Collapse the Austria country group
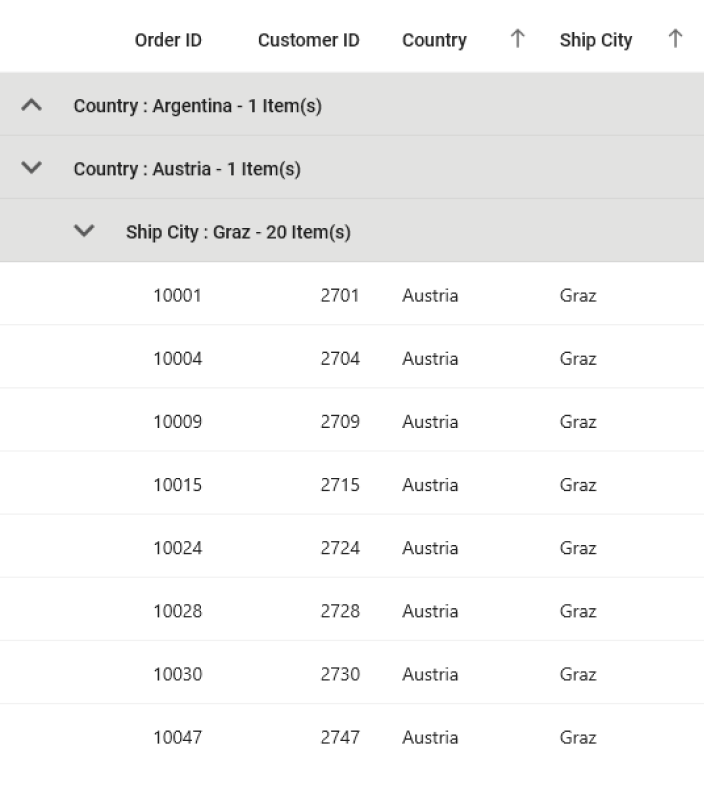This screenshot has width=704, height=794. 32,168
